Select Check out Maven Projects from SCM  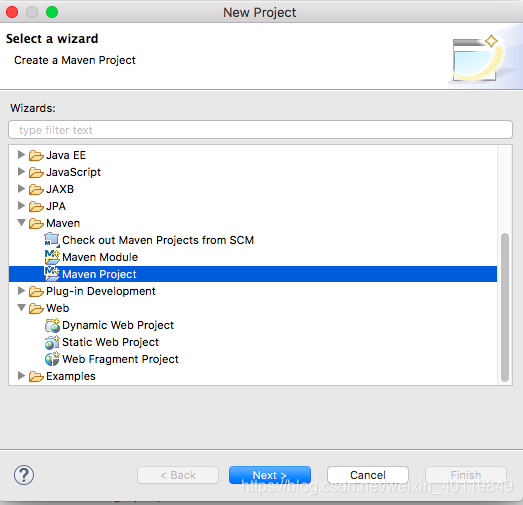point(158,240)
